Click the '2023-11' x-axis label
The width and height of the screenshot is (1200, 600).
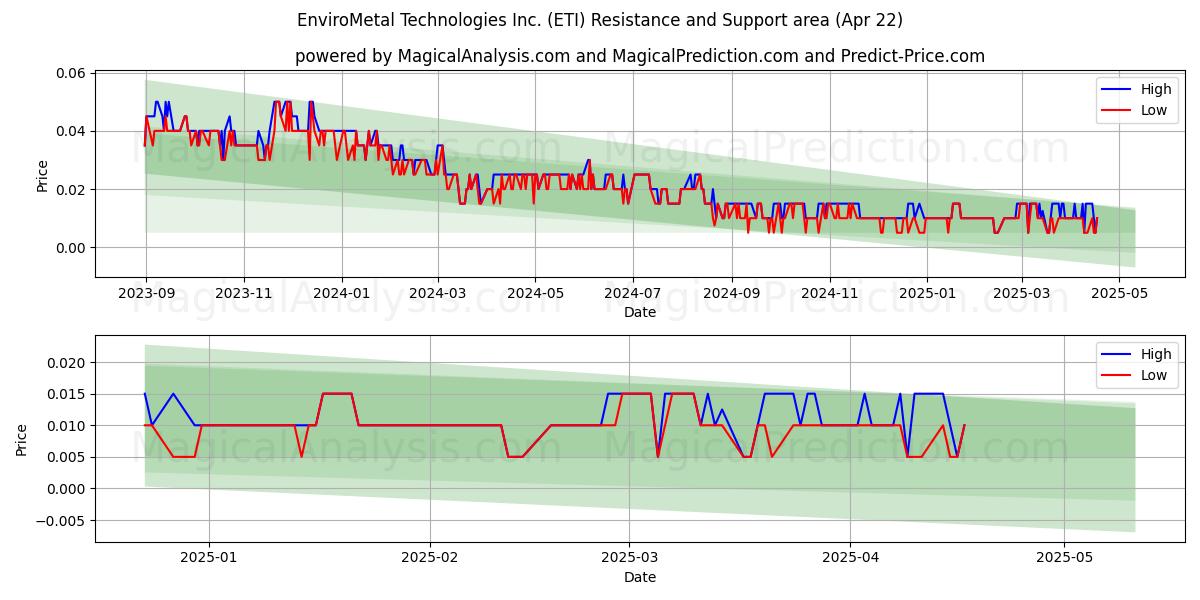pyautogui.click(x=243, y=294)
